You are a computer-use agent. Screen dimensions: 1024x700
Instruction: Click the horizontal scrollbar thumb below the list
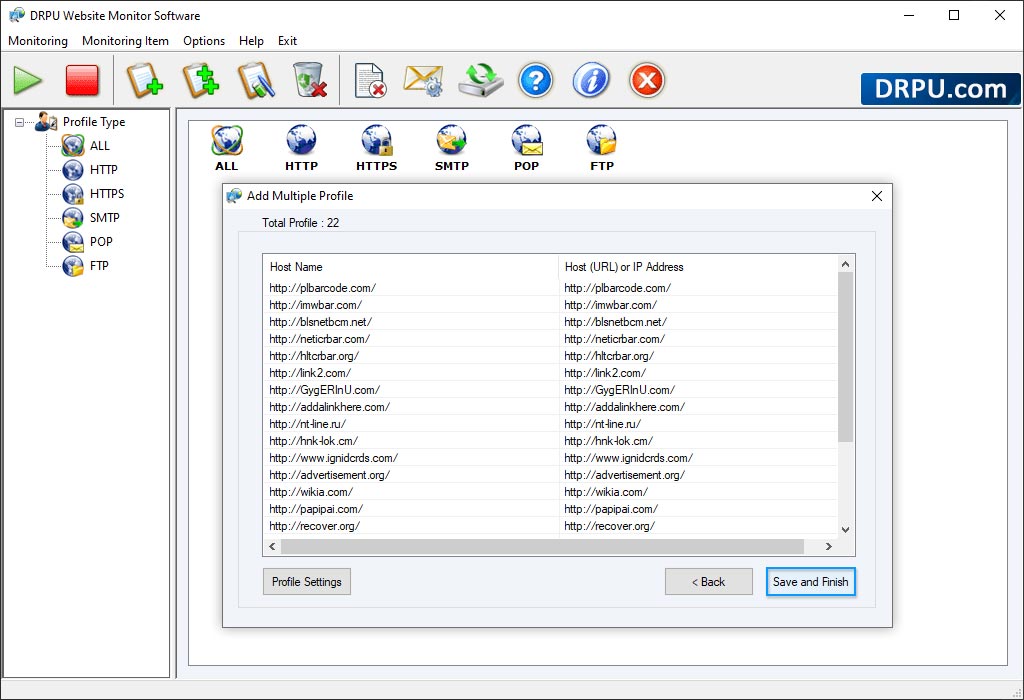click(x=542, y=547)
